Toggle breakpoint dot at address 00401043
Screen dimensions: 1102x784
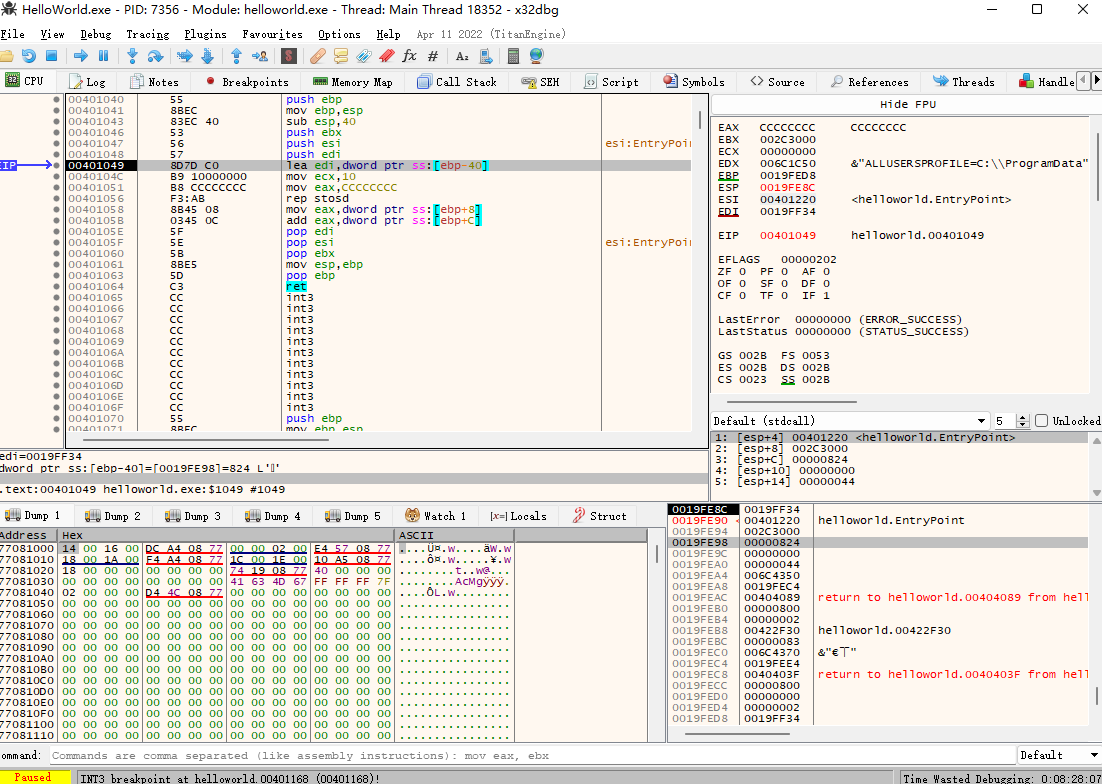56,122
